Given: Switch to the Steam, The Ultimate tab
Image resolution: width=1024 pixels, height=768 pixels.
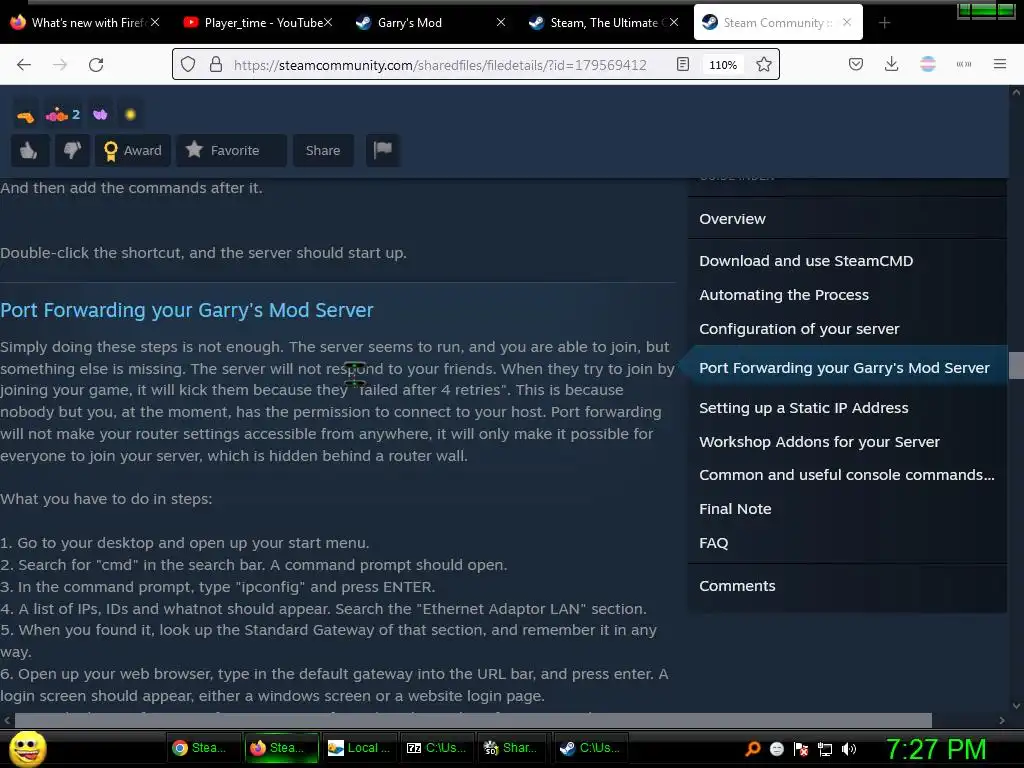Looking at the screenshot, I should click(x=603, y=23).
